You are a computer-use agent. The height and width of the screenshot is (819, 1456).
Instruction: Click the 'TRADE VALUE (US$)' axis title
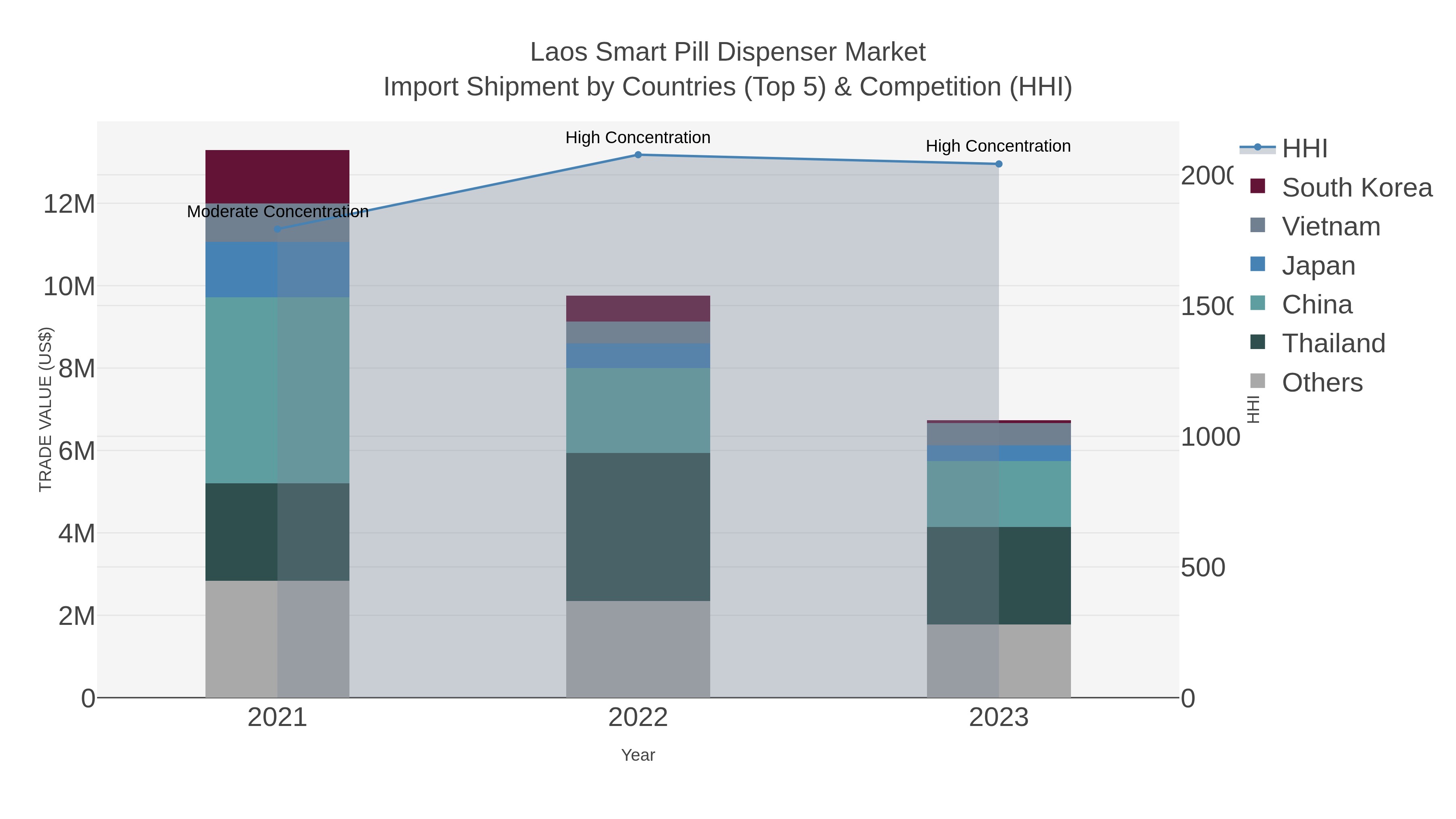[45, 409]
